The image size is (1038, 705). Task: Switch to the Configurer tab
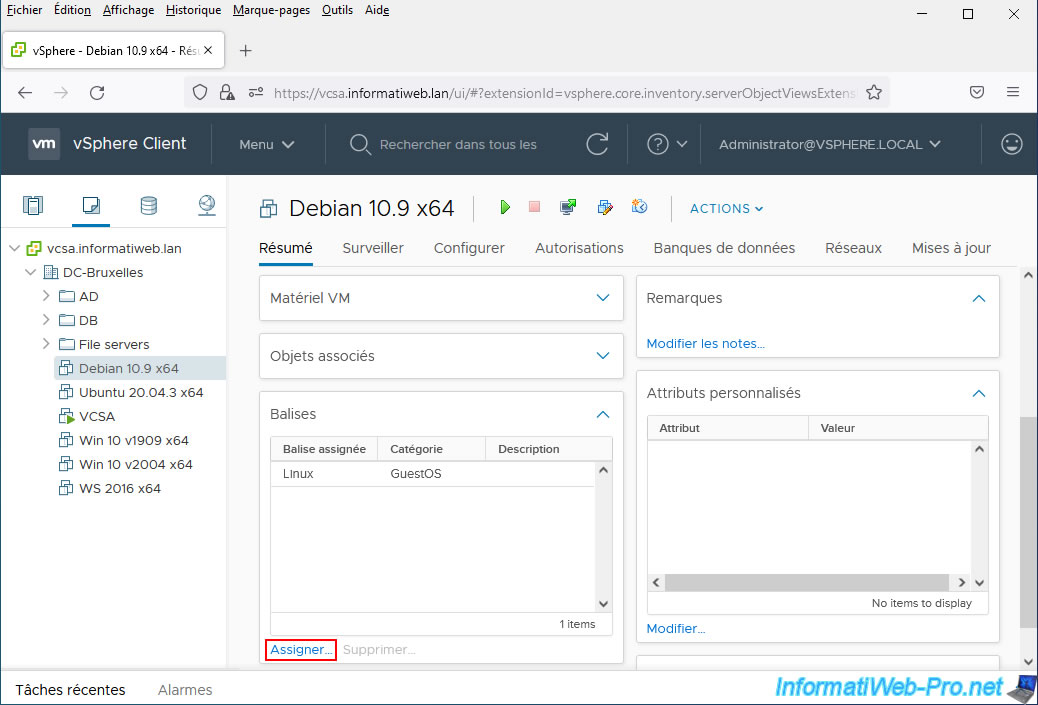click(469, 248)
